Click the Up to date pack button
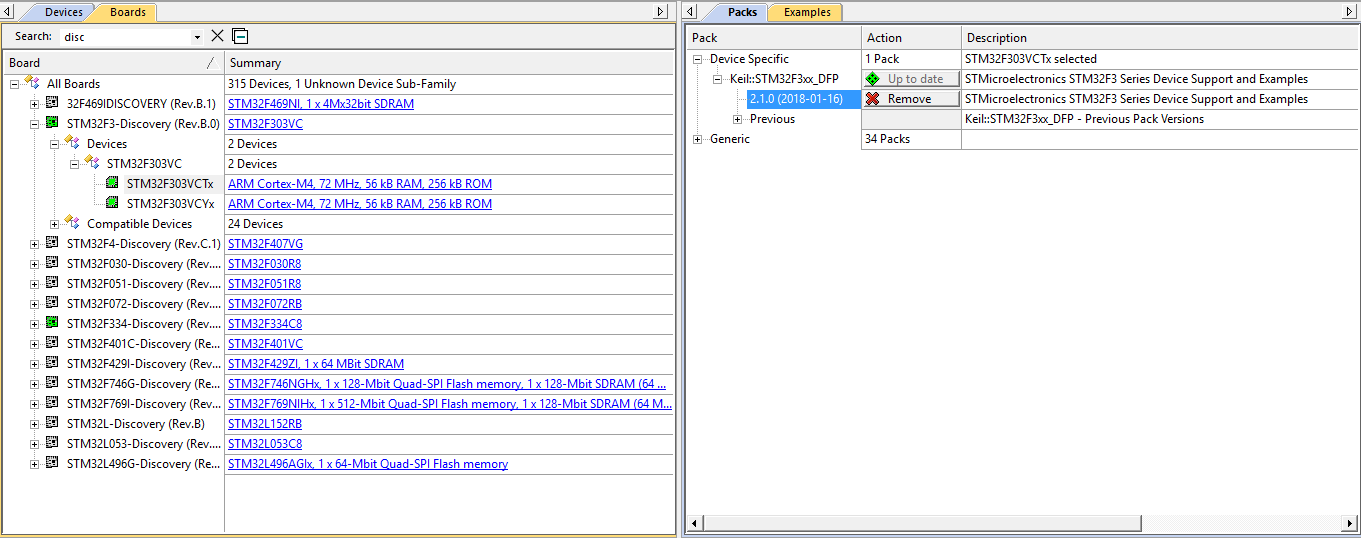Image resolution: width=1361 pixels, height=538 pixels. (911, 79)
